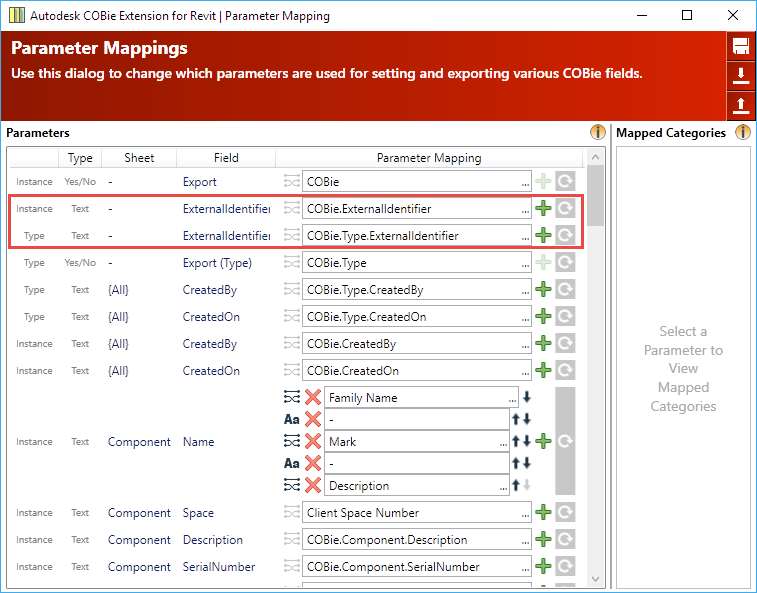This screenshot has width=757, height=593.
Task: Reset the COBie export mapping
Action: [x=565, y=182]
